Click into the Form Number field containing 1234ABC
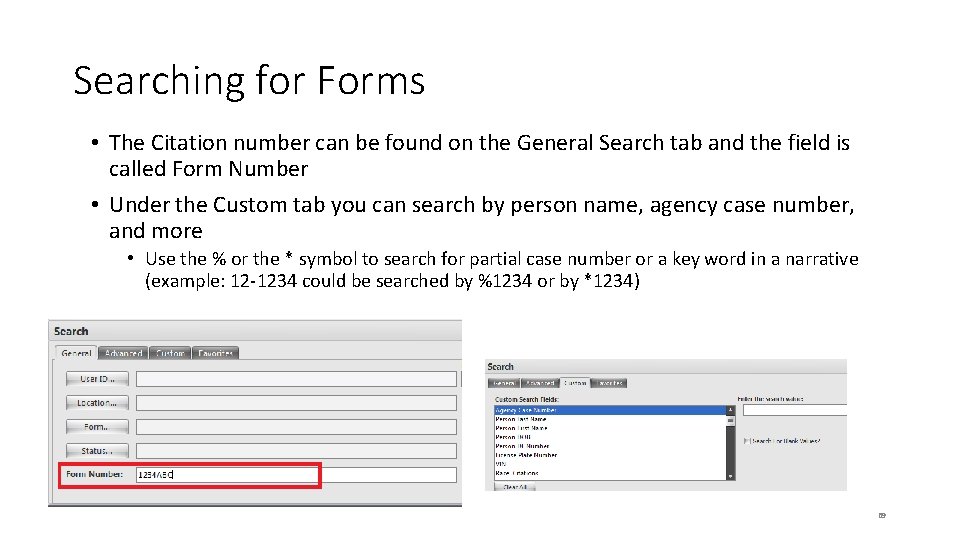The image size is (960, 540). [296, 474]
